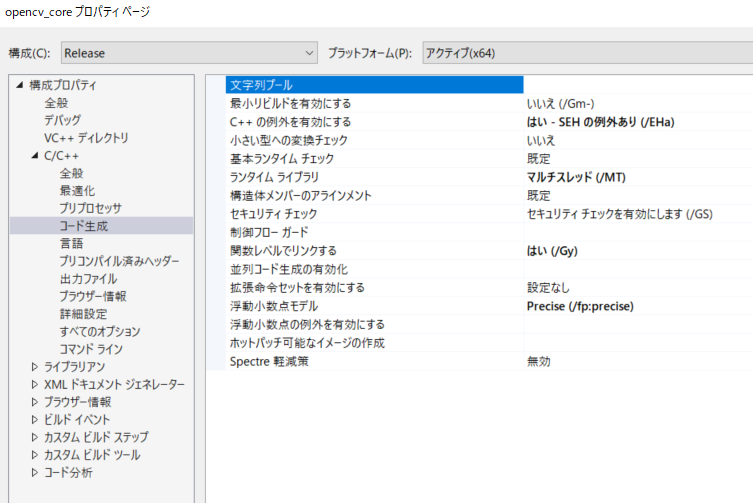Click セキュリティ チェックを有効にします (/GS) value

pos(619,214)
